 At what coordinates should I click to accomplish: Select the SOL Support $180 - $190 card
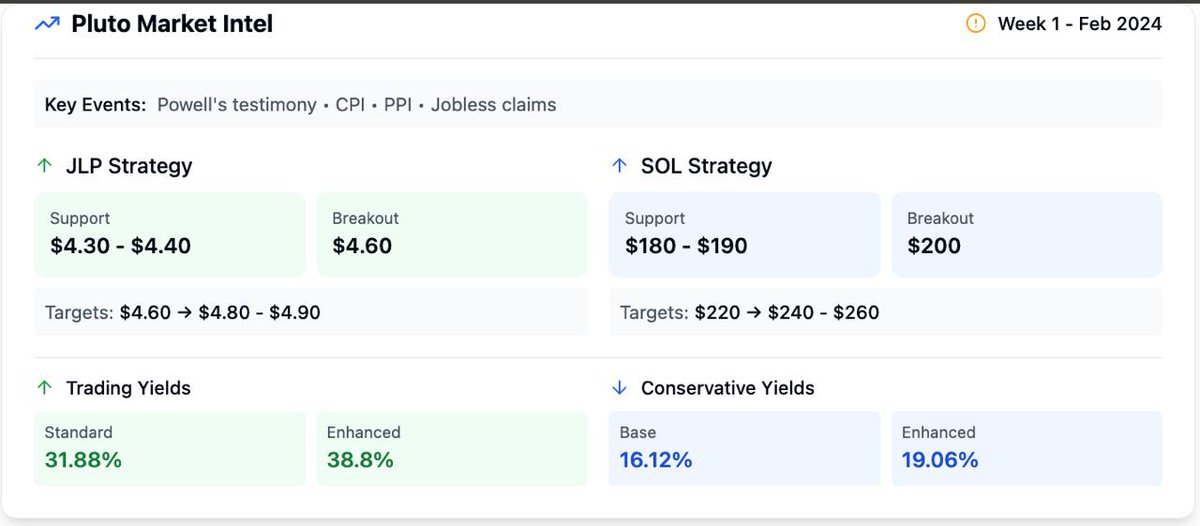(745, 234)
